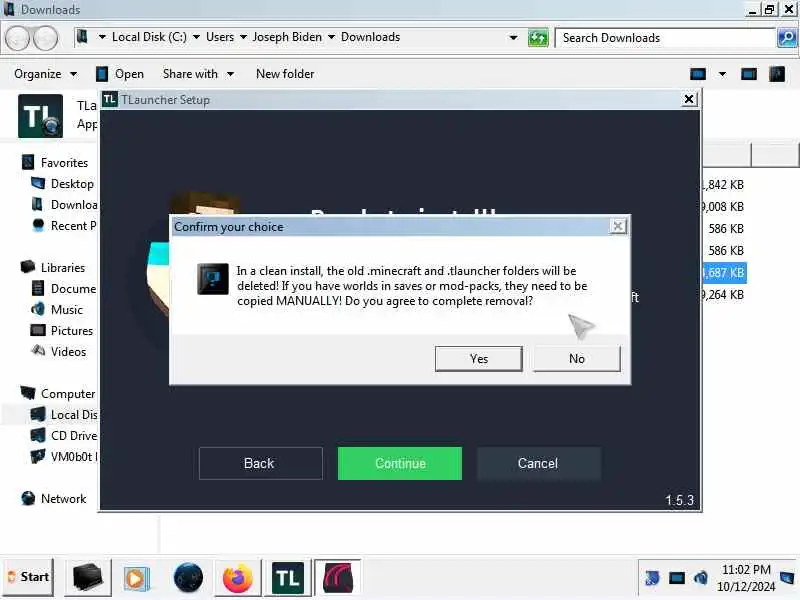The width and height of the screenshot is (800, 600).
Task: Open the Start menu
Action: 29,577
